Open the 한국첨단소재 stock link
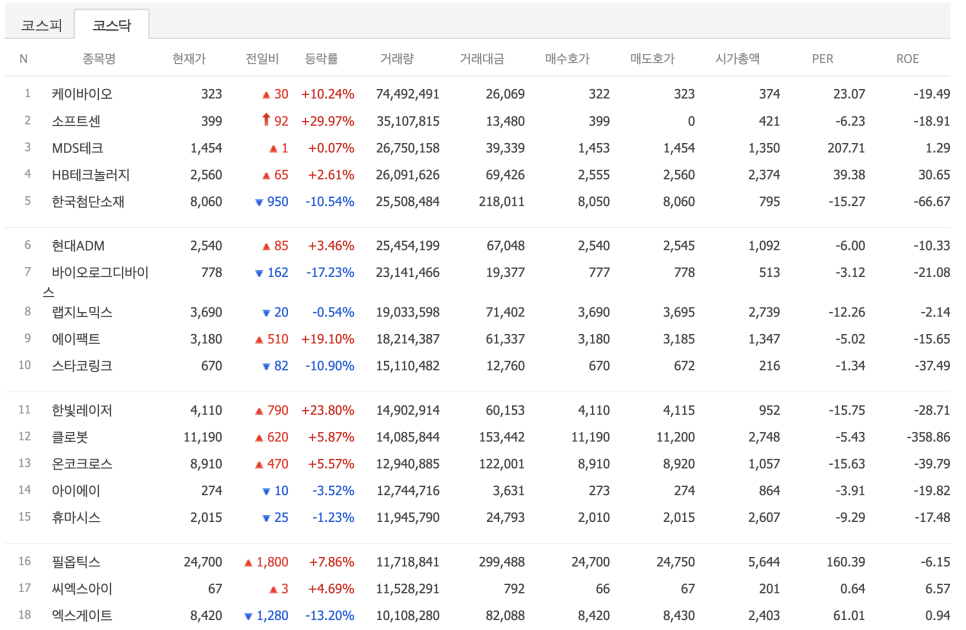 coord(88,202)
